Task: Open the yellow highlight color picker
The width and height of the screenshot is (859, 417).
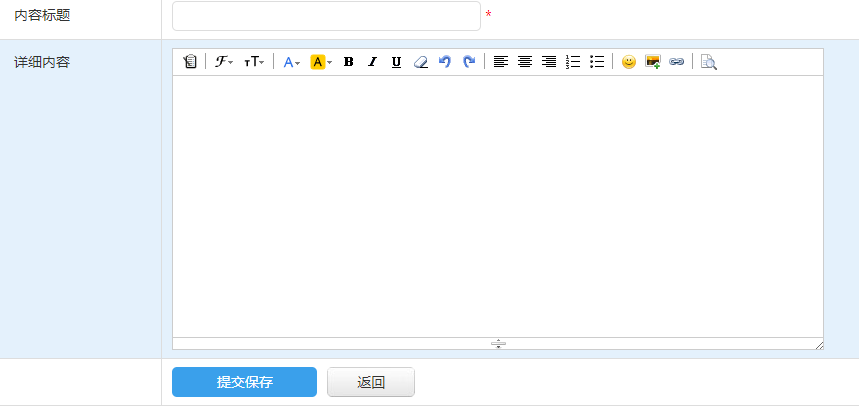Action: click(321, 62)
